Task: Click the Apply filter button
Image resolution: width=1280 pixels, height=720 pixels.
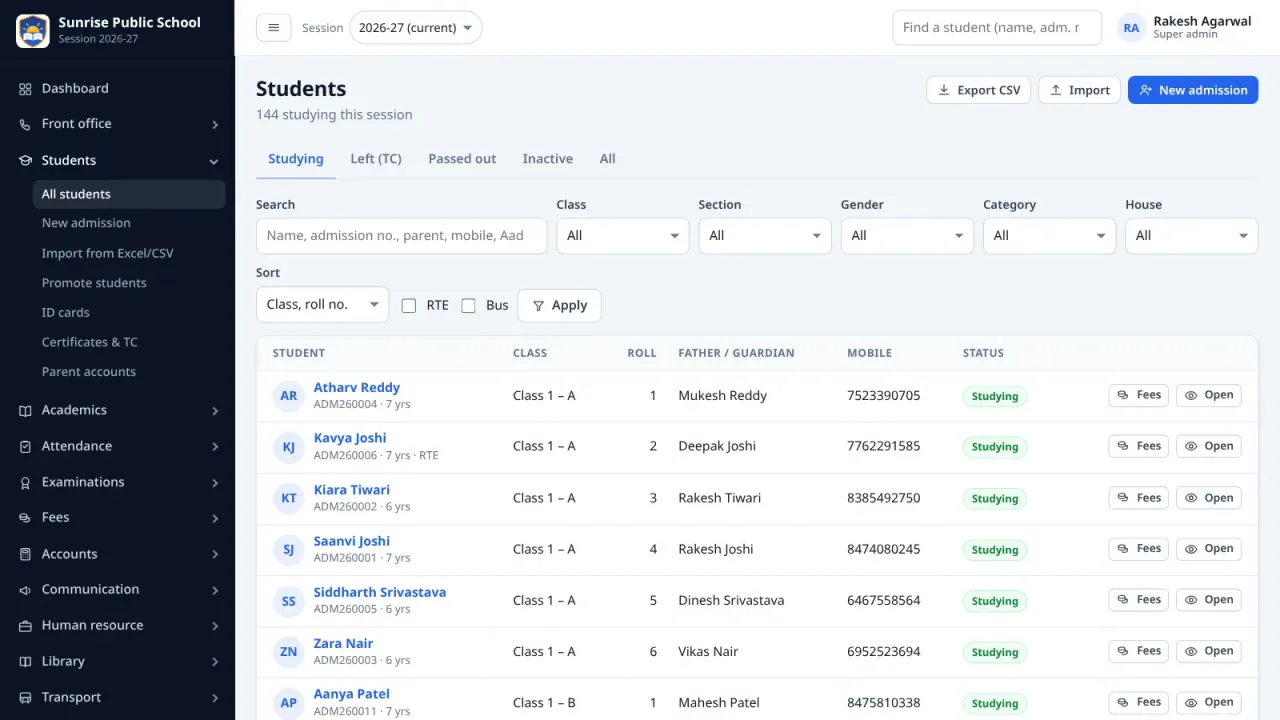Action: click(559, 306)
